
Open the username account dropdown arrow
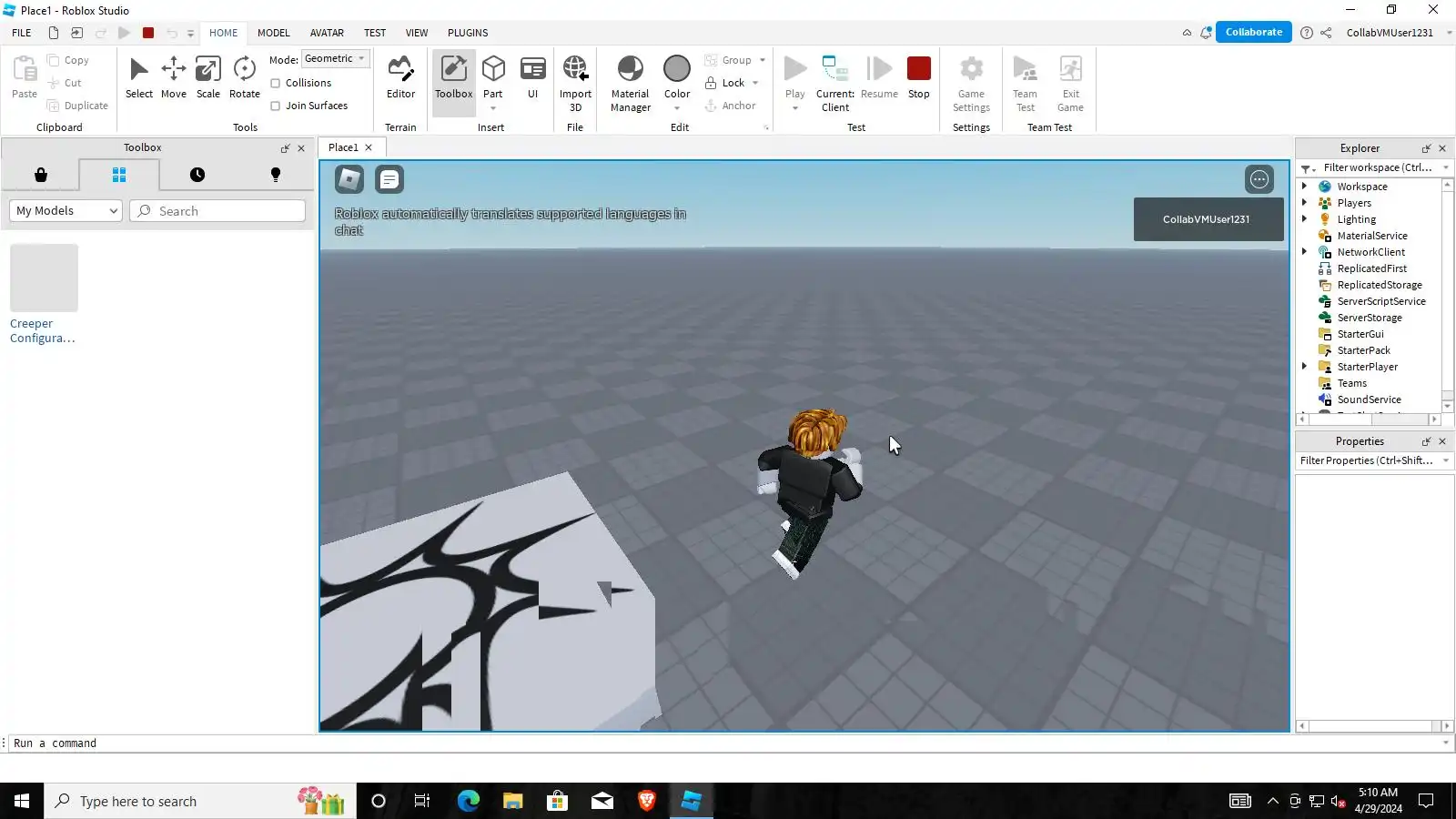click(x=1449, y=33)
